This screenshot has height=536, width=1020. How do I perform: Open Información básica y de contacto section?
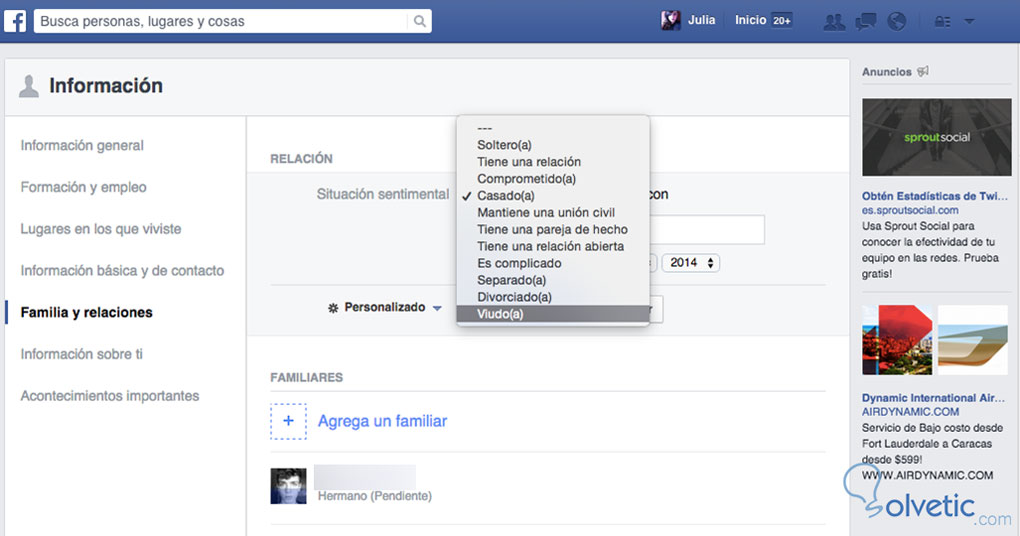point(122,270)
